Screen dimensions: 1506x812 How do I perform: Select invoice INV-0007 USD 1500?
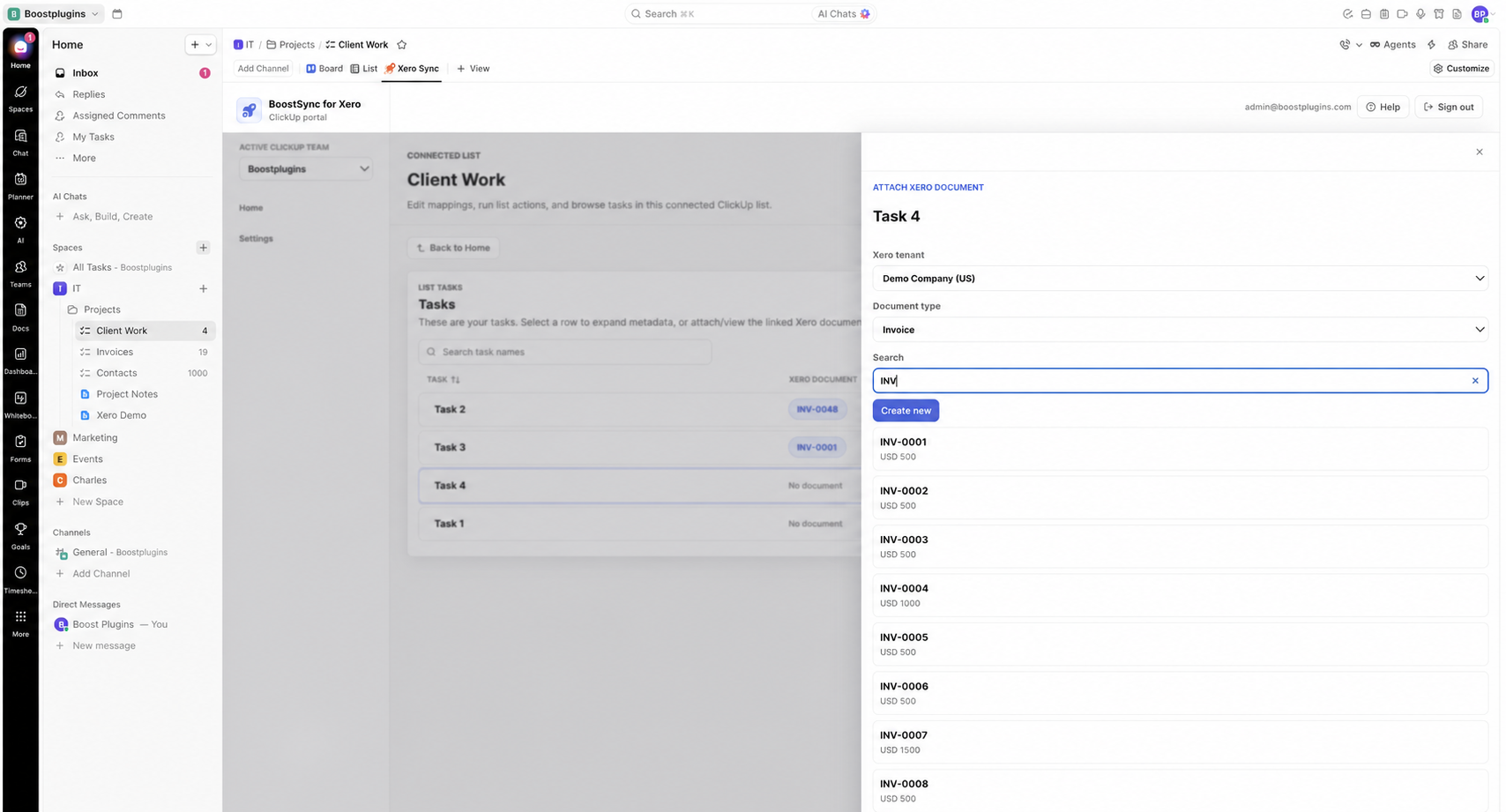click(1180, 741)
